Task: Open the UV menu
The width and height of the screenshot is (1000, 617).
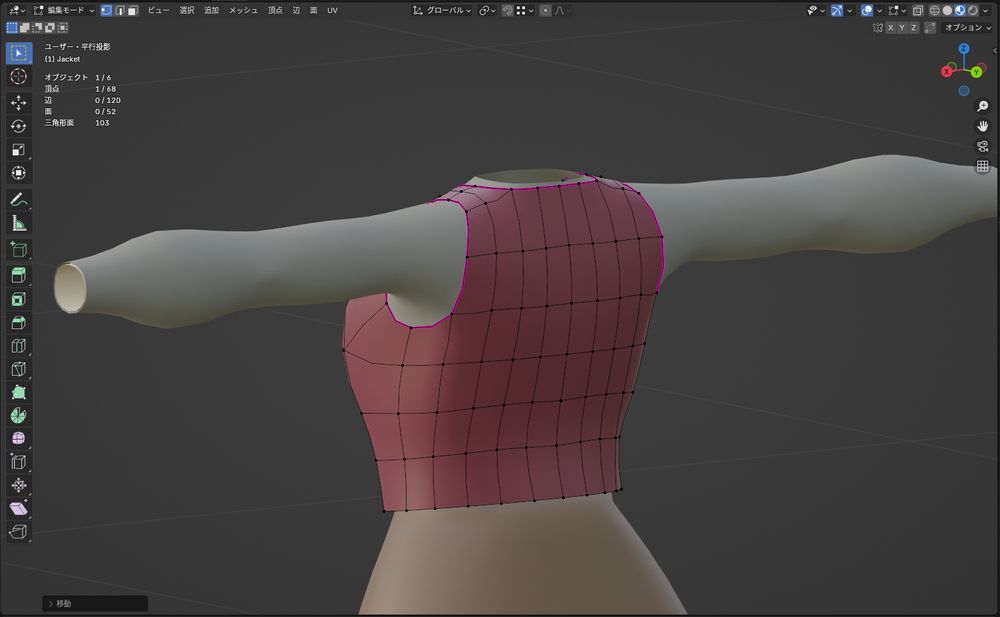Action: pos(332,10)
